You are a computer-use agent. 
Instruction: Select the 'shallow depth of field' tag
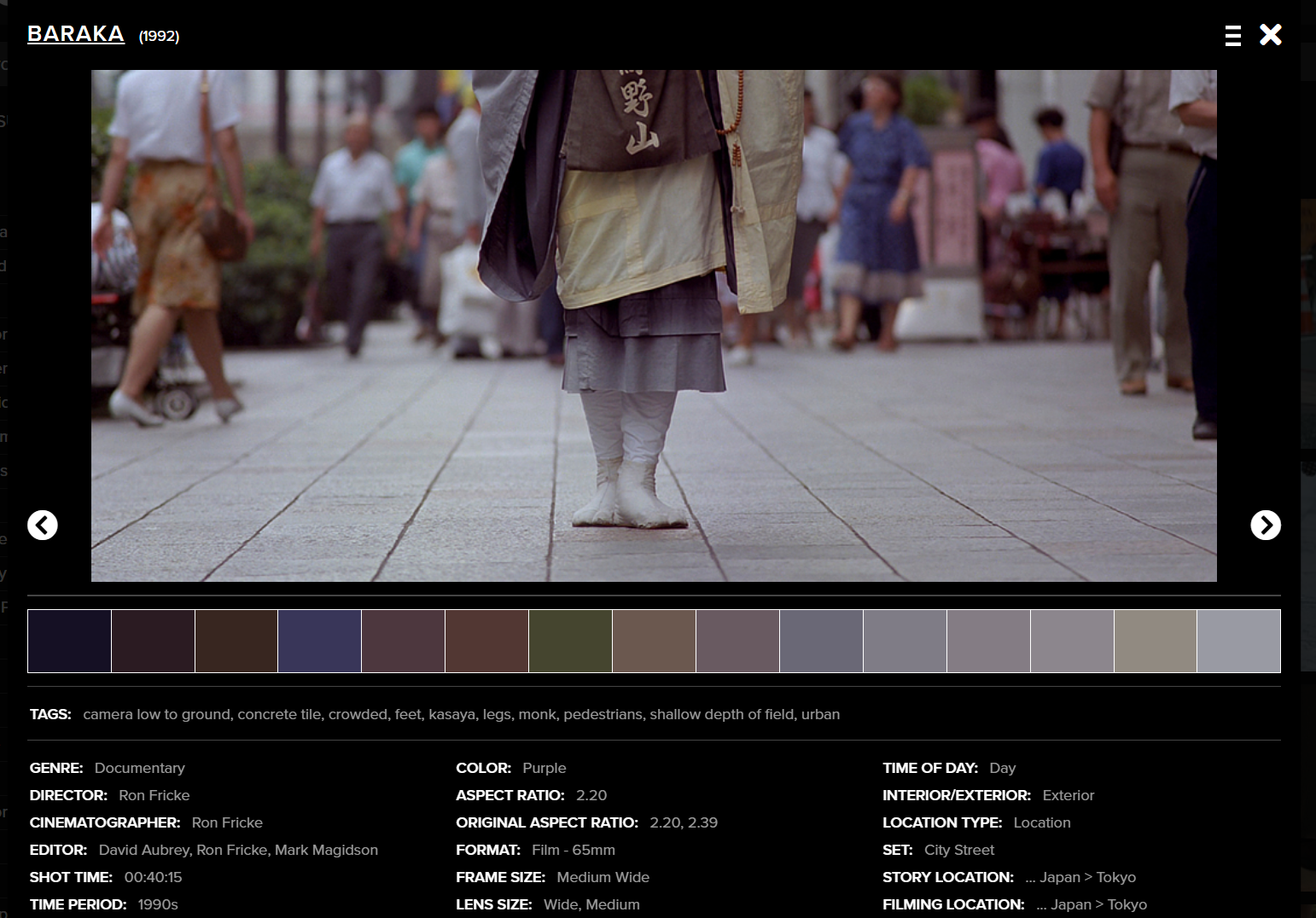click(721, 714)
